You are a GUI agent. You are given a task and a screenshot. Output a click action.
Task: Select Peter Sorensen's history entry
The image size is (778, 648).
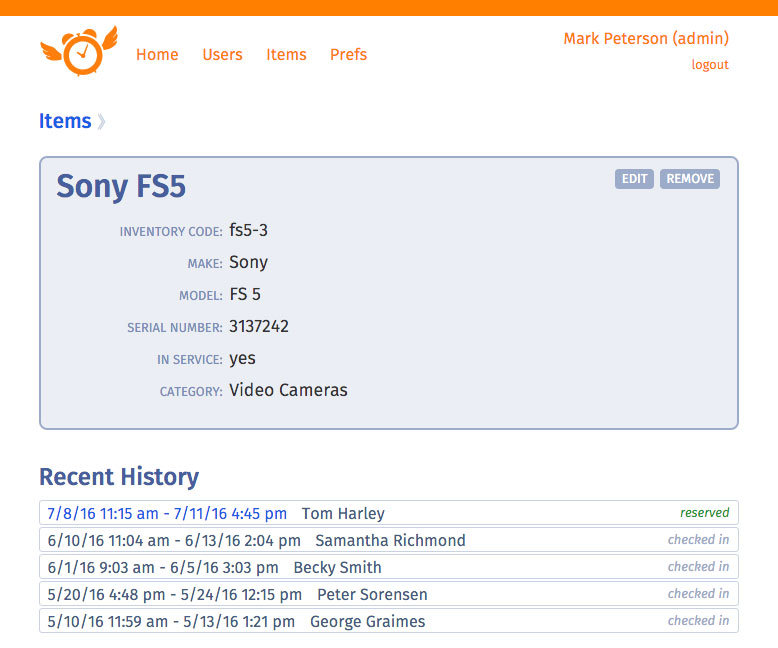(x=389, y=594)
